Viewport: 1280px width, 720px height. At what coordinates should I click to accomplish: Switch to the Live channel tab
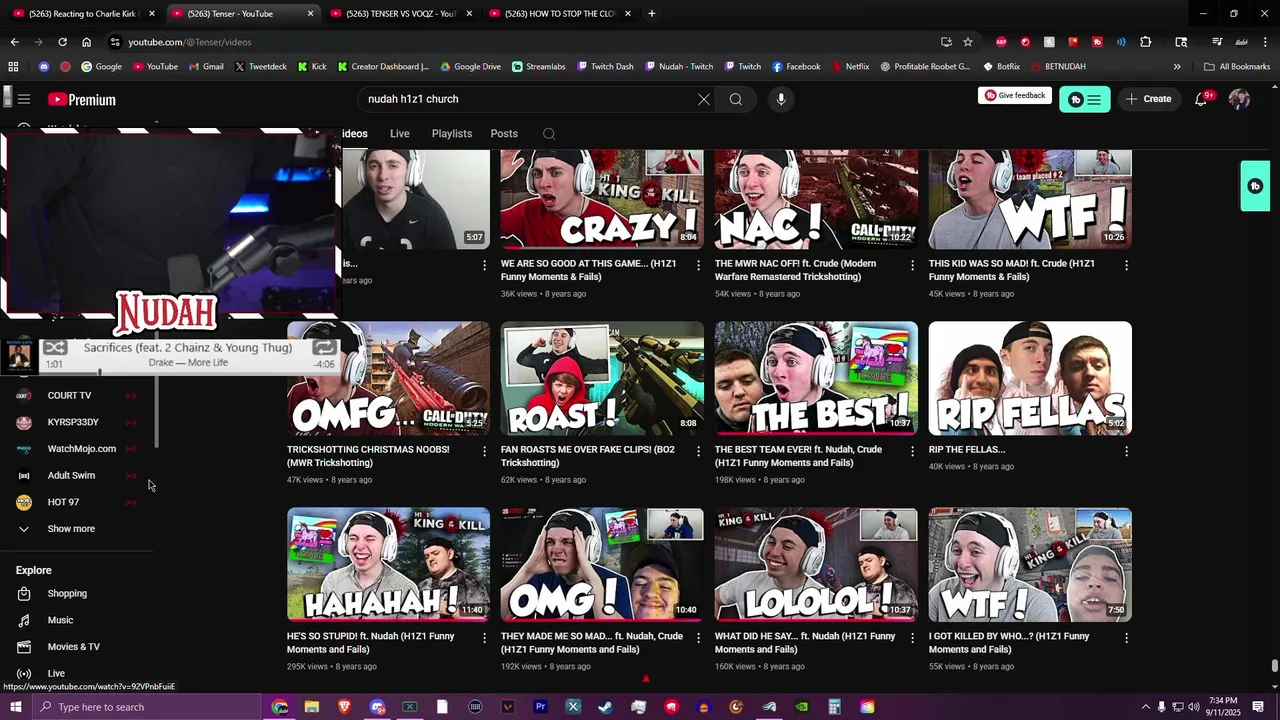(x=400, y=134)
